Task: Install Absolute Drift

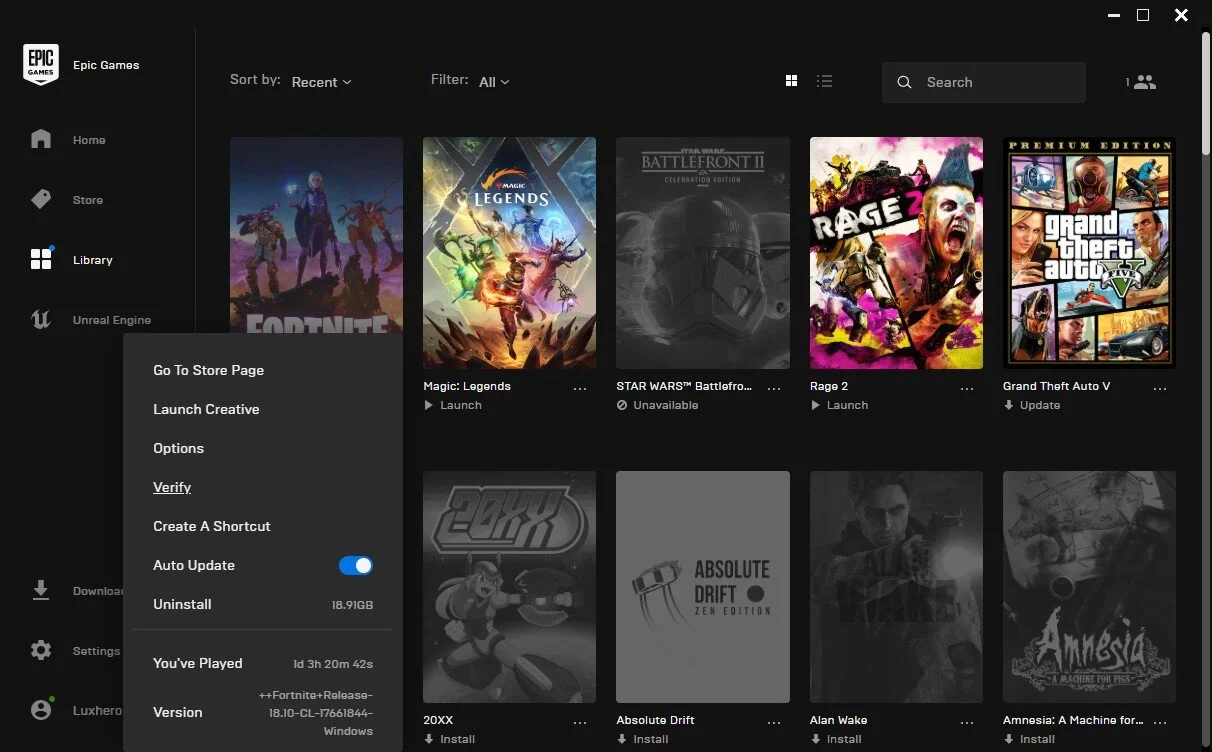Action: 643,739
